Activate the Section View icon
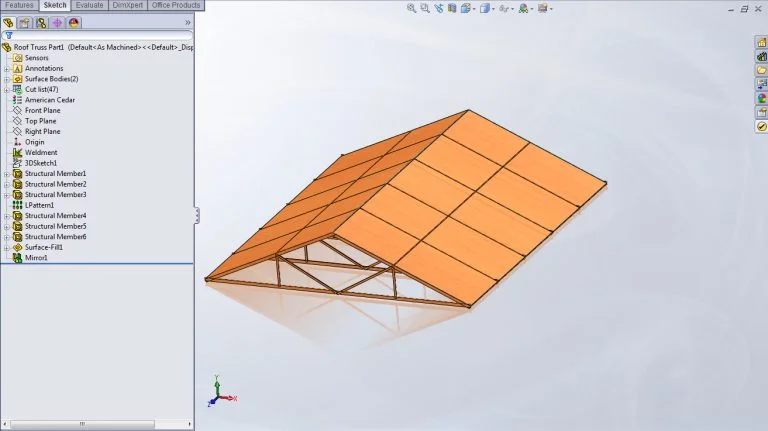Screen dimensions: 768x431 click(x=455, y=8)
